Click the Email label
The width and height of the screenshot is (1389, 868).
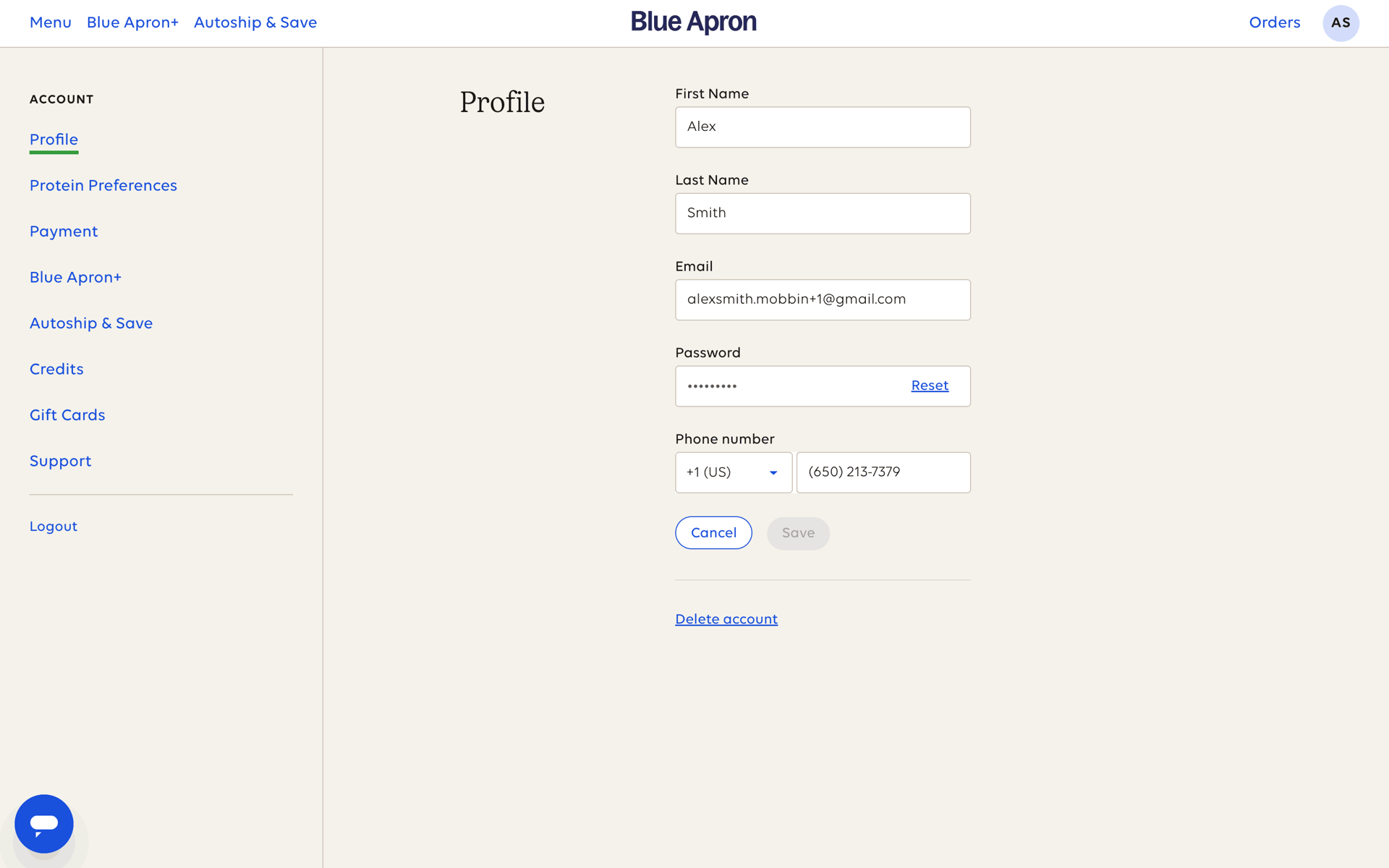pyautogui.click(x=694, y=266)
